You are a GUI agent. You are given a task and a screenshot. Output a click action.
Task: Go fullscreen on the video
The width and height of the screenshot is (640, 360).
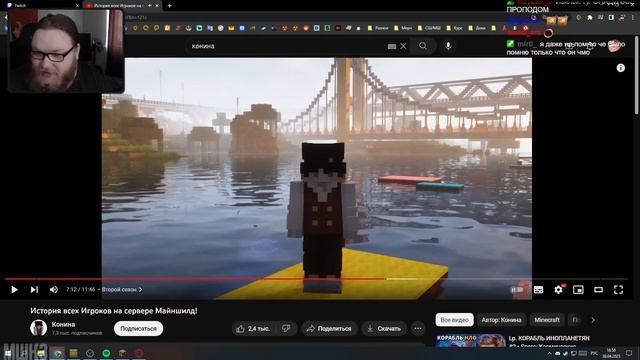click(618, 289)
